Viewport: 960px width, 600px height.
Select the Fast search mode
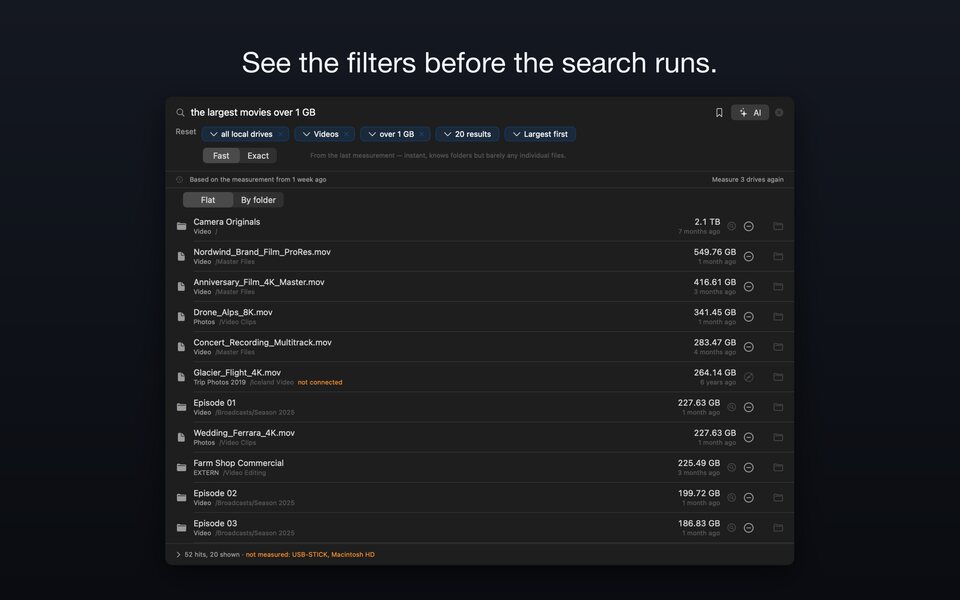221,156
